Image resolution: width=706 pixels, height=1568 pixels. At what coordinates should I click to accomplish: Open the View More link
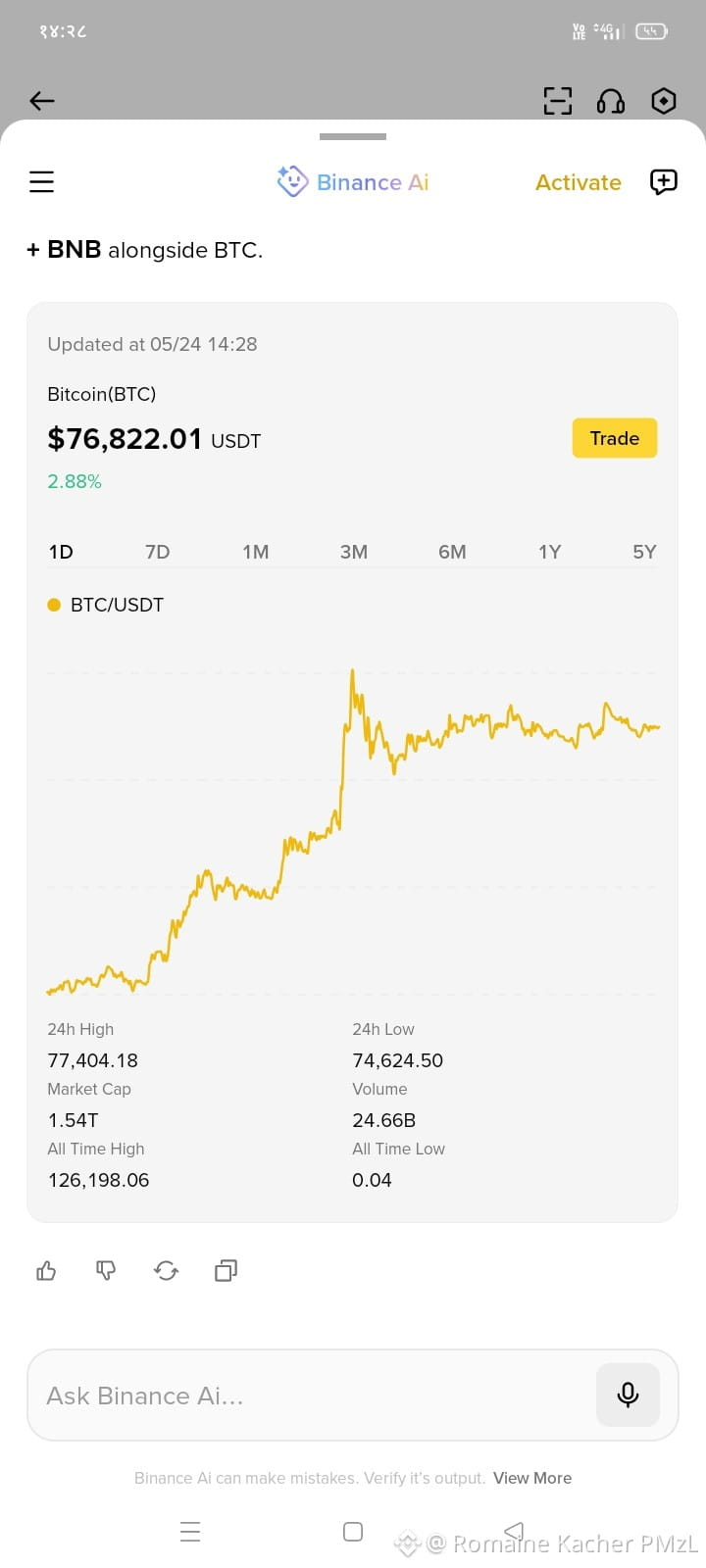click(x=532, y=1478)
